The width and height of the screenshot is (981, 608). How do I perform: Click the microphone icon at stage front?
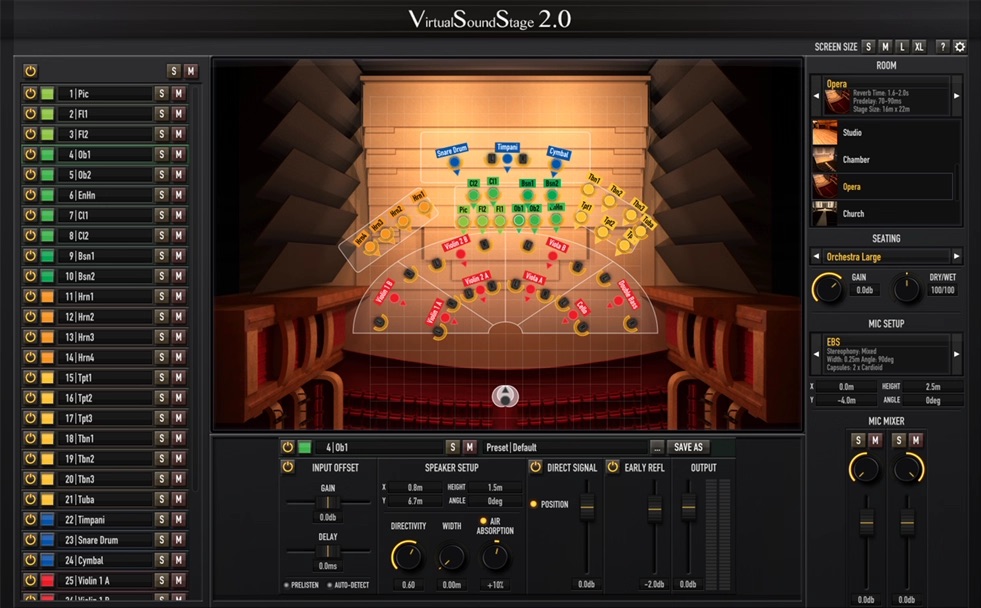tap(508, 395)
